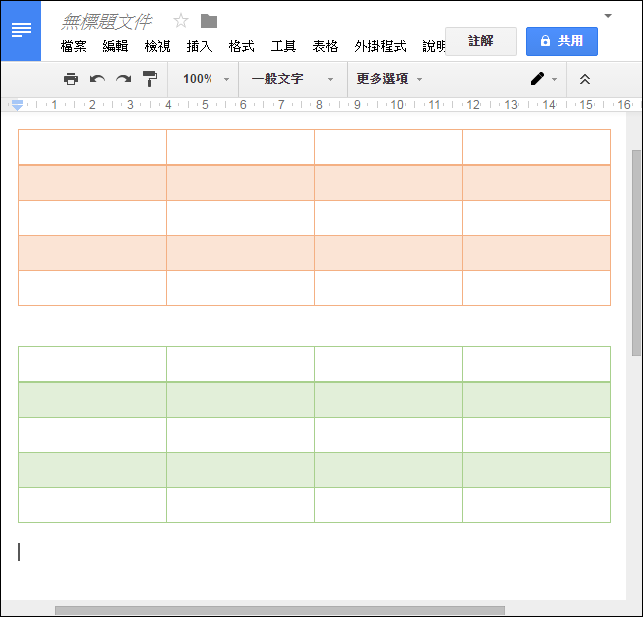Click the vertical scrollbar thumb

pyautogui.click(x=637, y=253)
